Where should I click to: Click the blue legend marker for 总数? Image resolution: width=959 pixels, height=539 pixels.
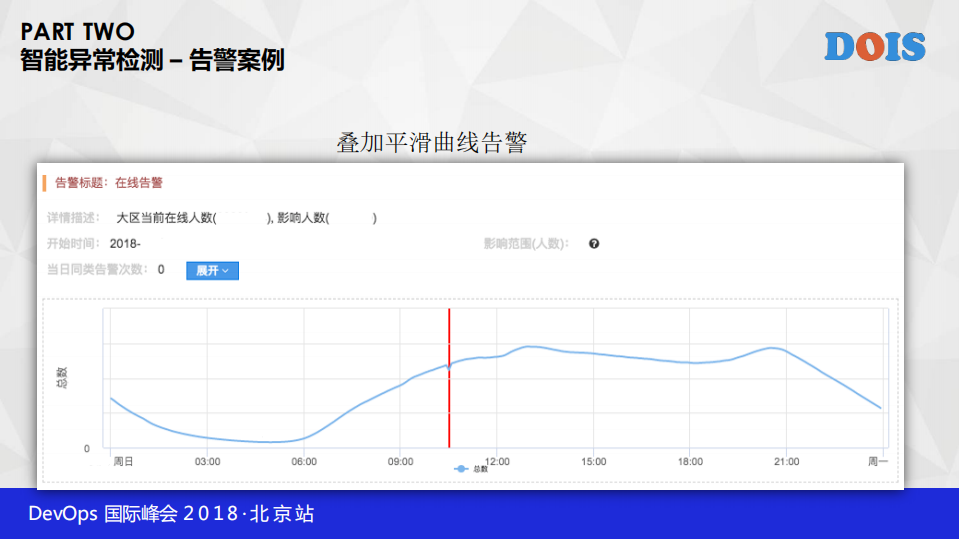pyautogui.click(x=461, y=468)
